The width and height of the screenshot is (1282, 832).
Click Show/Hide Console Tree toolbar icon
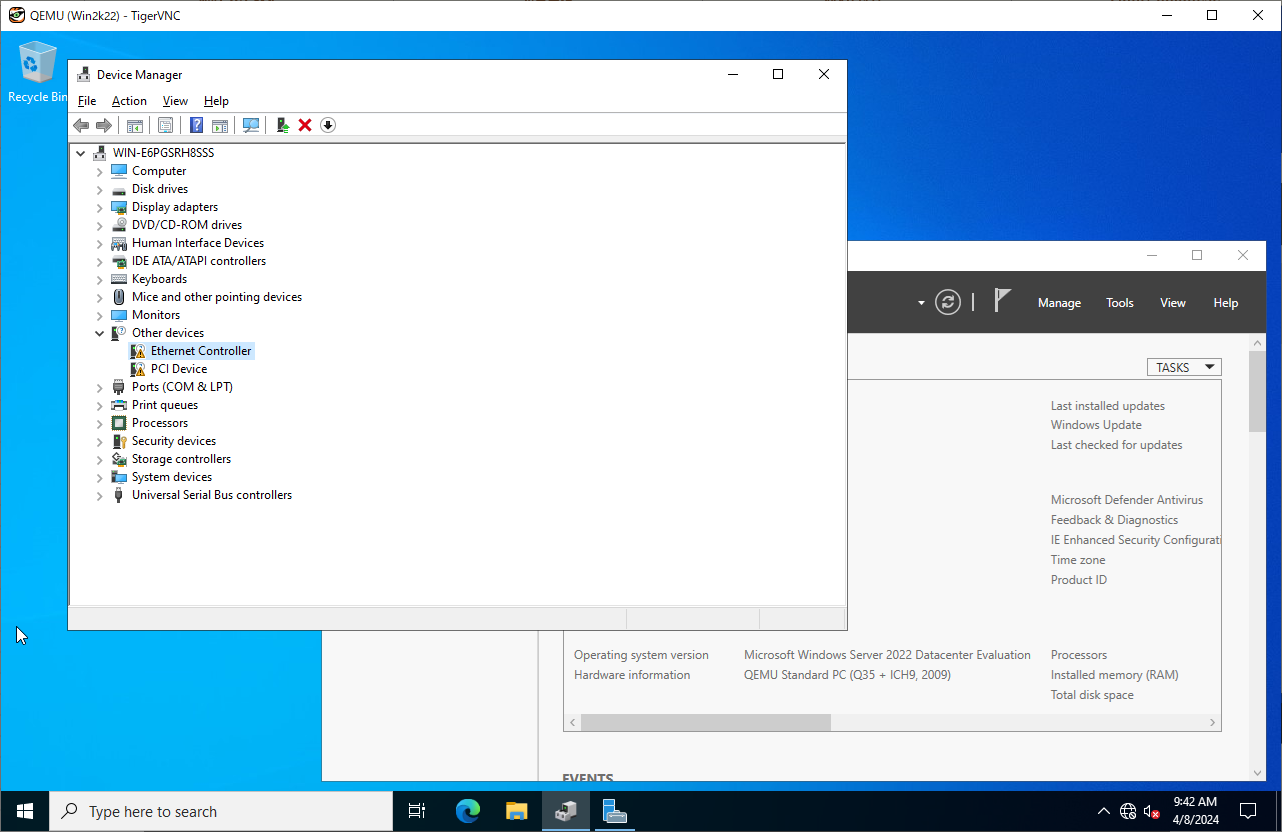click(134, 125)
